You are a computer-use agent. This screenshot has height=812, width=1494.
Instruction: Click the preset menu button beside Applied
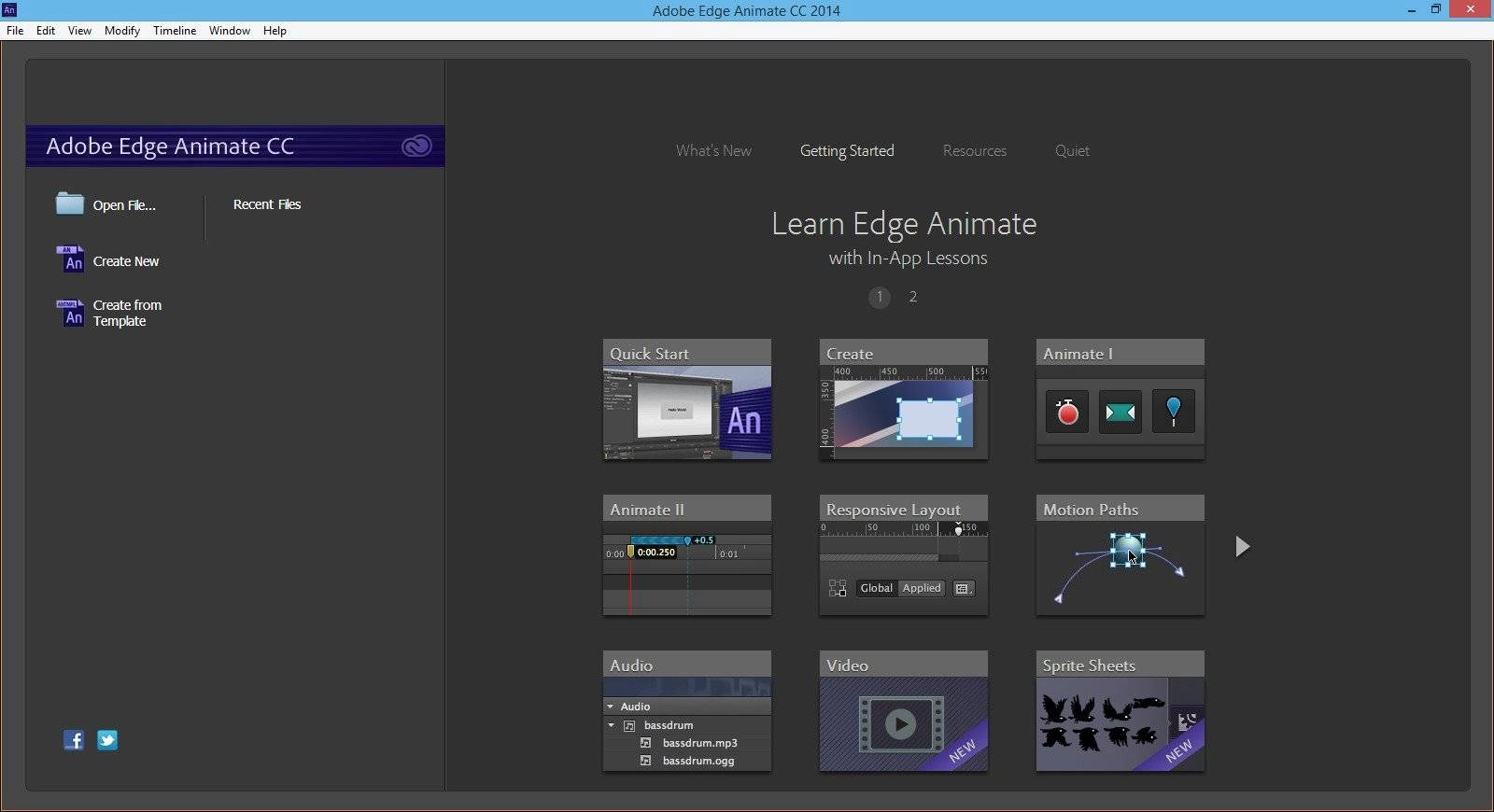pos(964,589)
